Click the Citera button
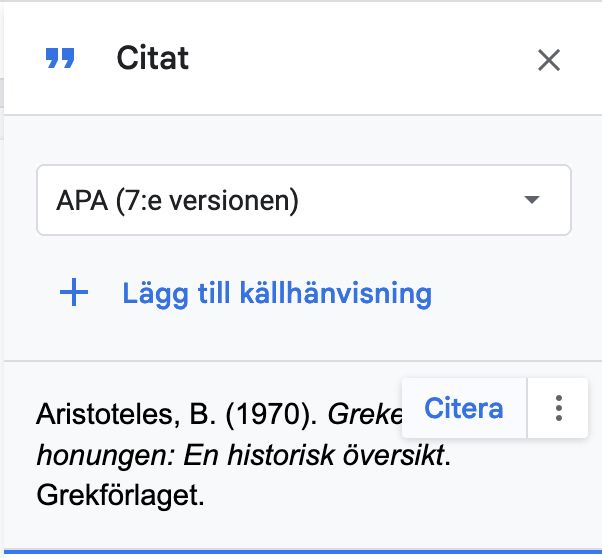This screenshot has height=558, width=602. point(464,408)
